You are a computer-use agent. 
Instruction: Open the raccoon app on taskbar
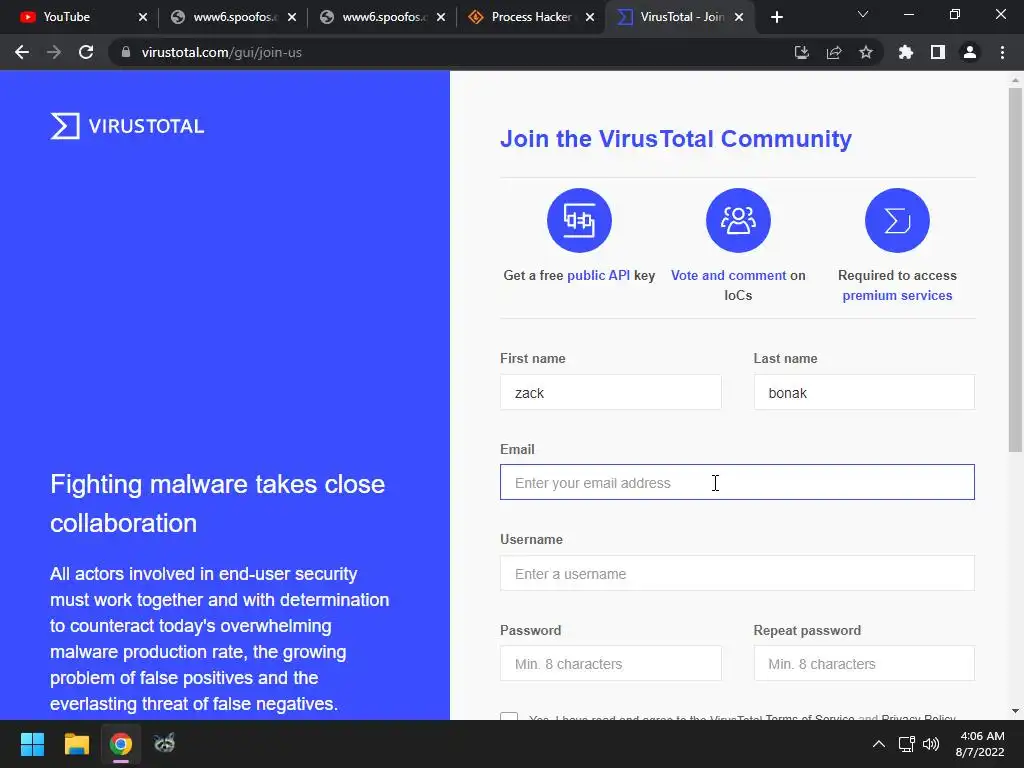pos(165,744)
